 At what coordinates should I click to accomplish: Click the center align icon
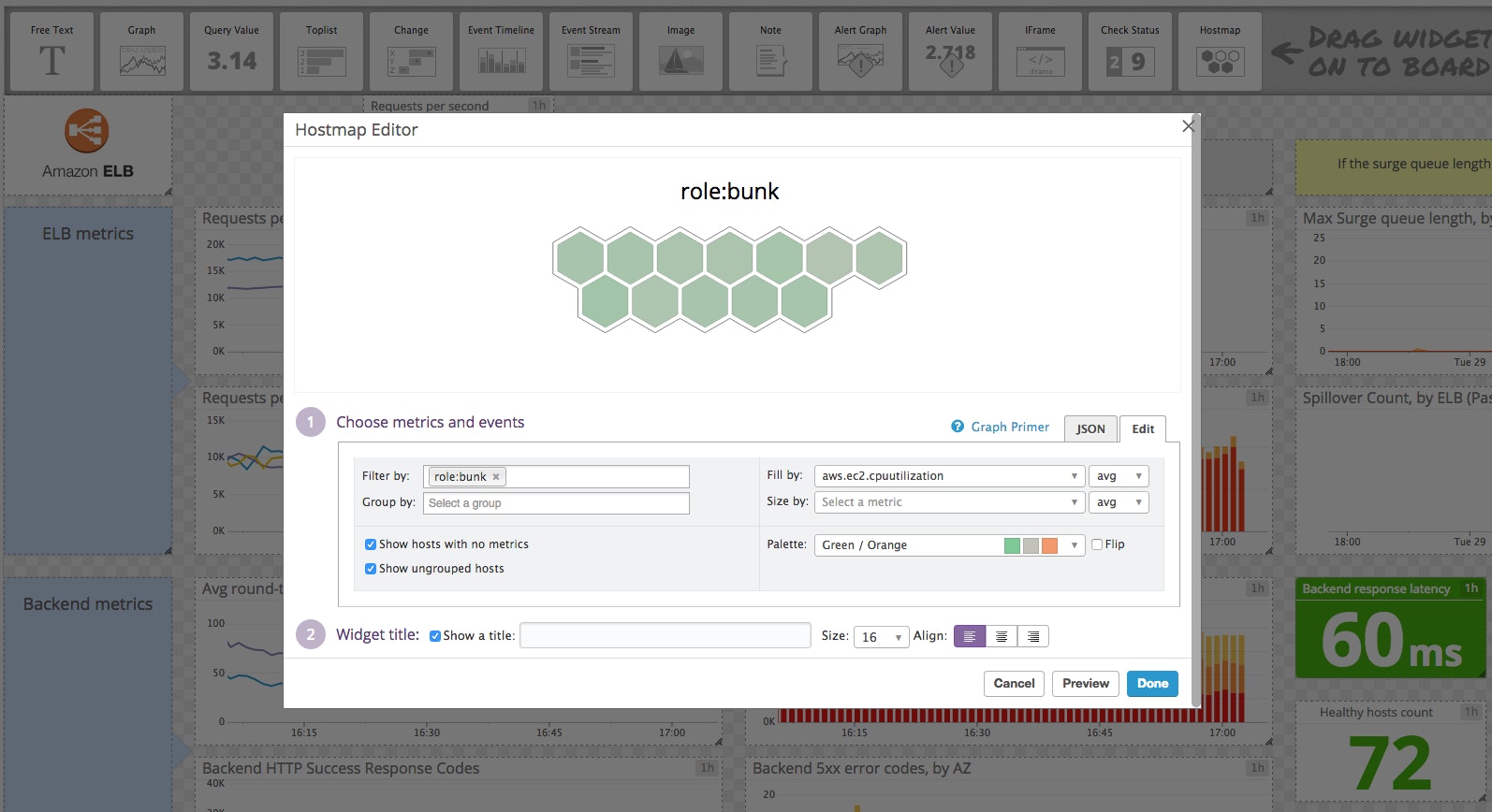[x=1001, y=637]
